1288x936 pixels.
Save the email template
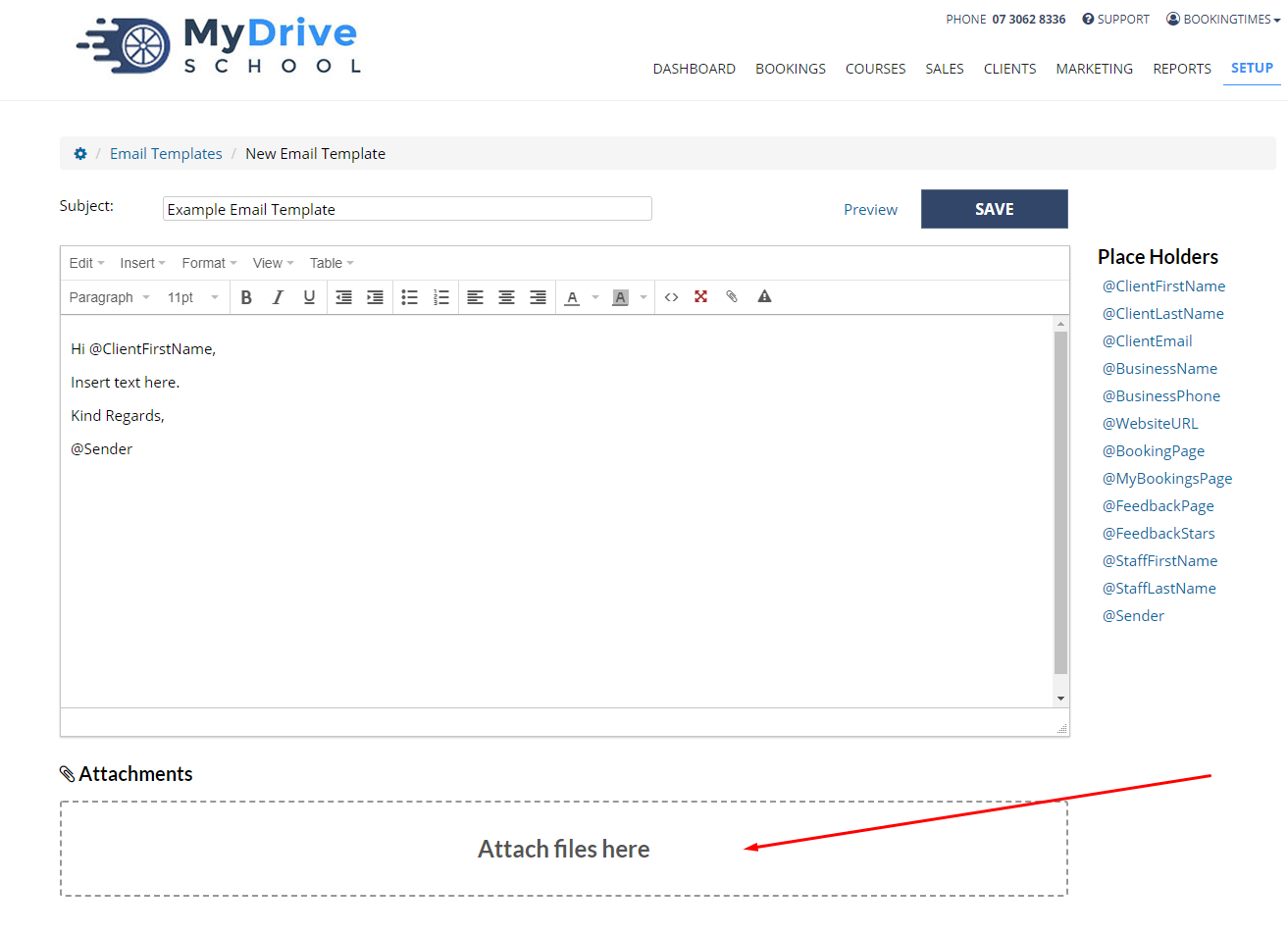(995, 209)
